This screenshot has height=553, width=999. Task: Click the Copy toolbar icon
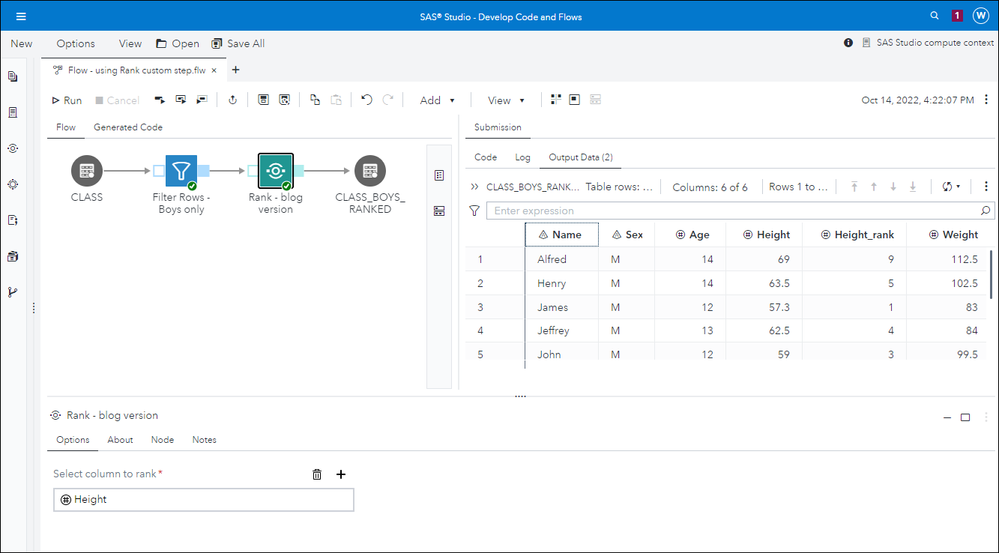pyautogui.click(x=315, y=100)
